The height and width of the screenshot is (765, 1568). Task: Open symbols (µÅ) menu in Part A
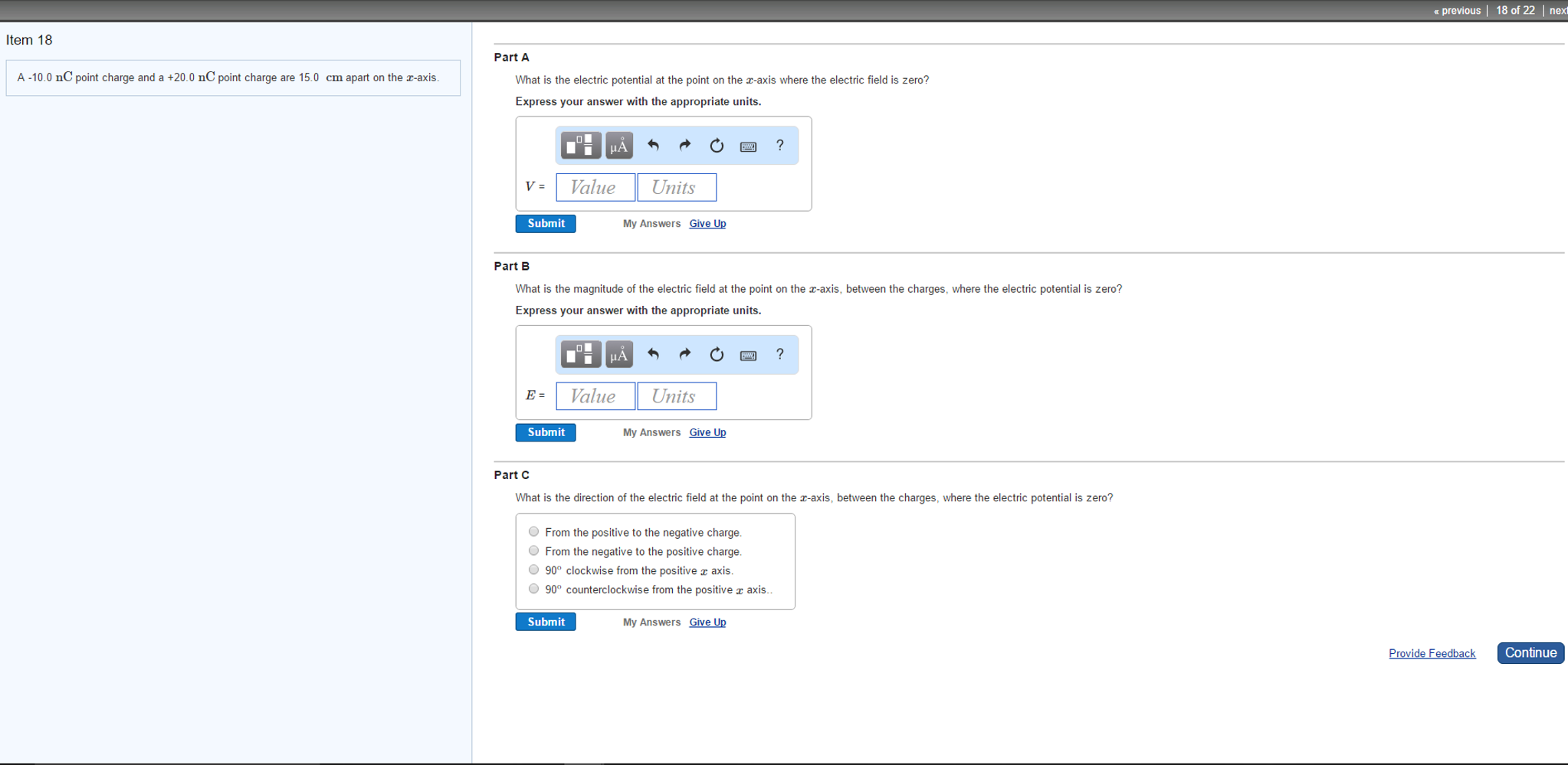coord(619,146)
